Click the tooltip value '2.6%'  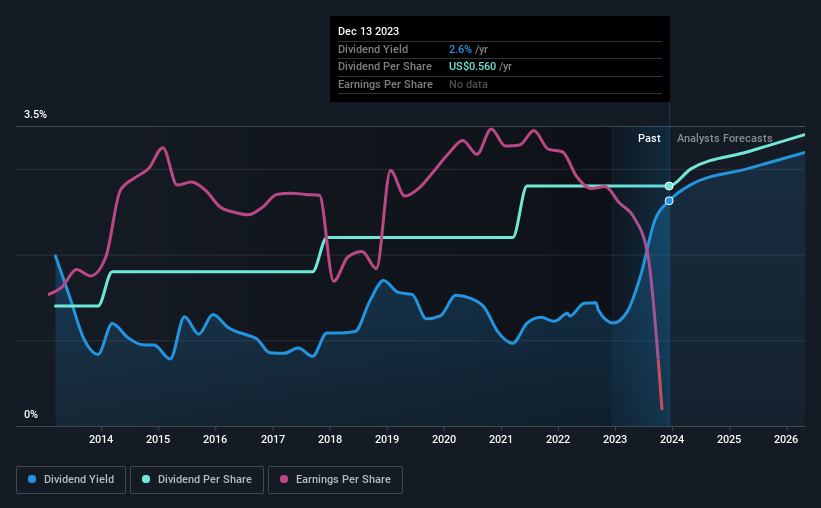point(460,49)
